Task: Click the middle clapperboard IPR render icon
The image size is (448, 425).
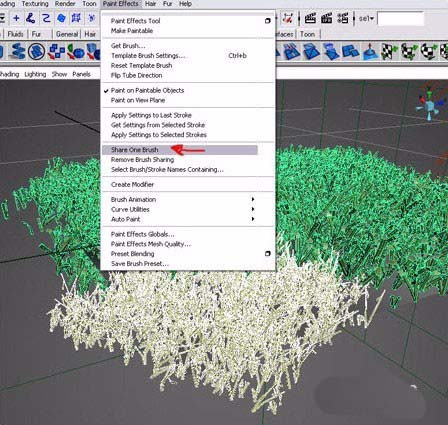Action: (x=326, y=18)
